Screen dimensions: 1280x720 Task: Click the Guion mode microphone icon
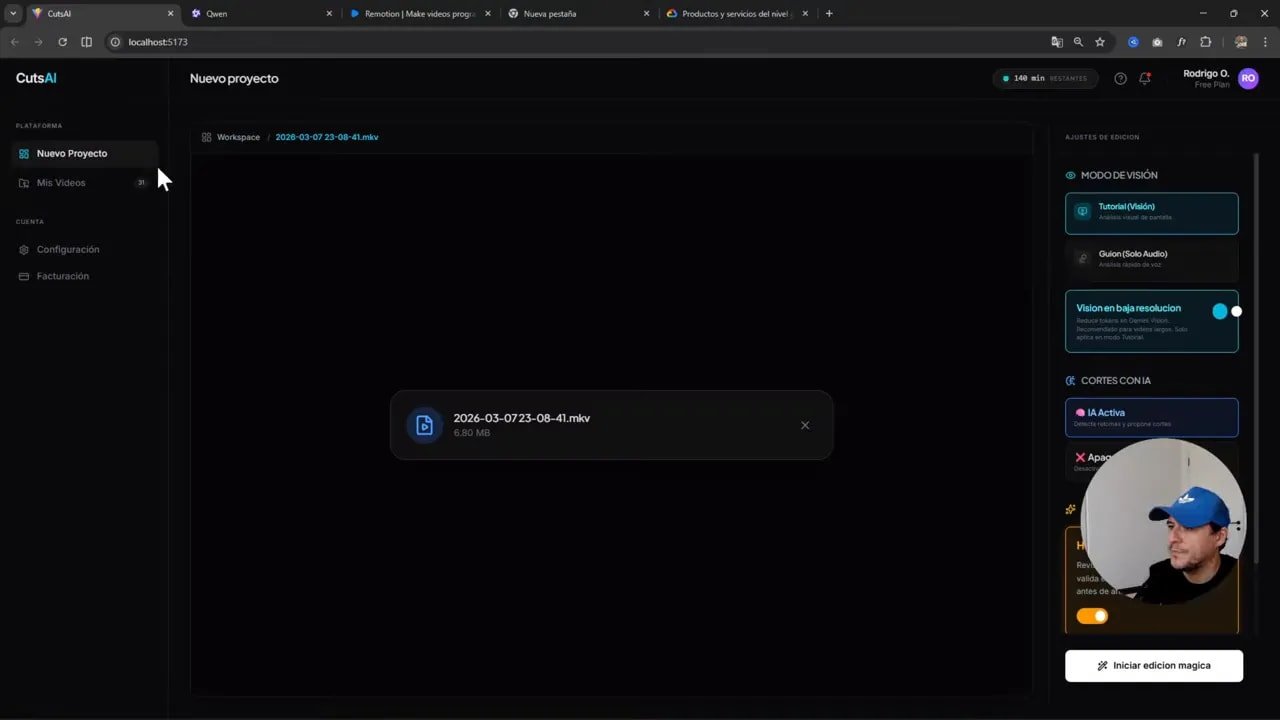[x=1082, y=258]
